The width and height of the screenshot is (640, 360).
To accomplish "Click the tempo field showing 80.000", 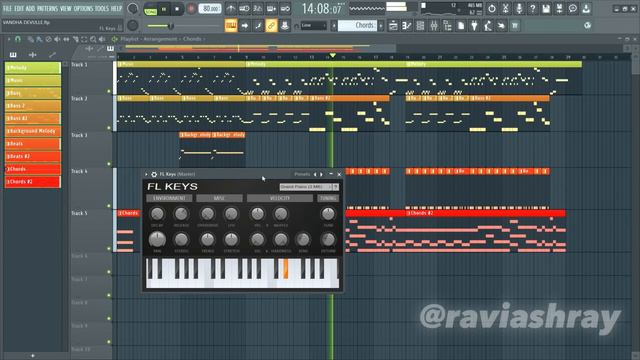I will pyautogui.click(x=209, y=9).
